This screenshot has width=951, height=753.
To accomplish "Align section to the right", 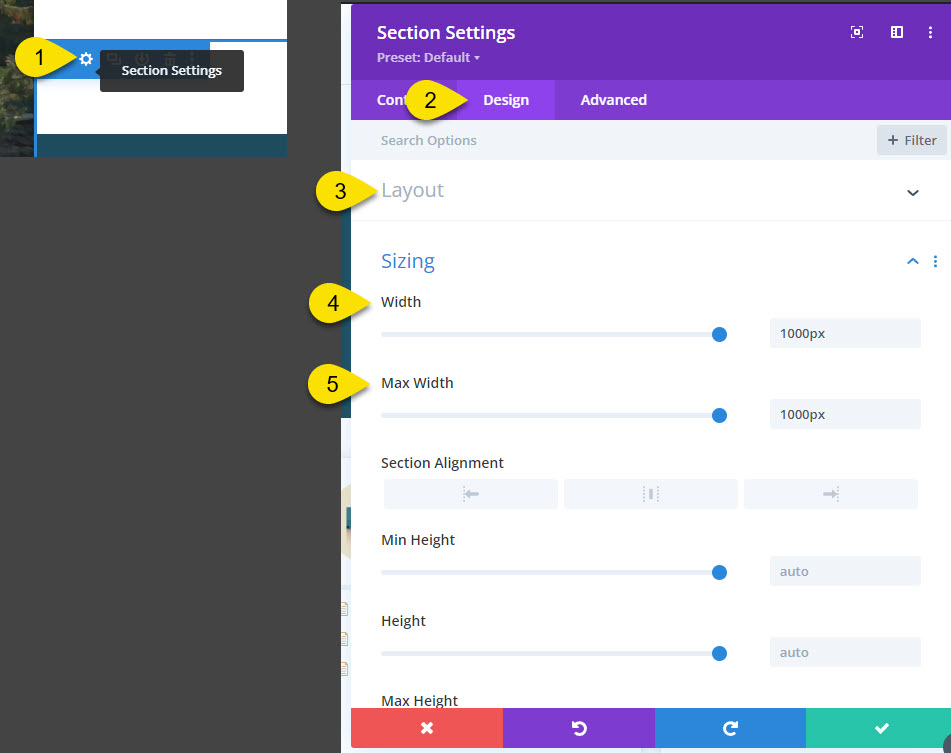I will pos(831,494).
